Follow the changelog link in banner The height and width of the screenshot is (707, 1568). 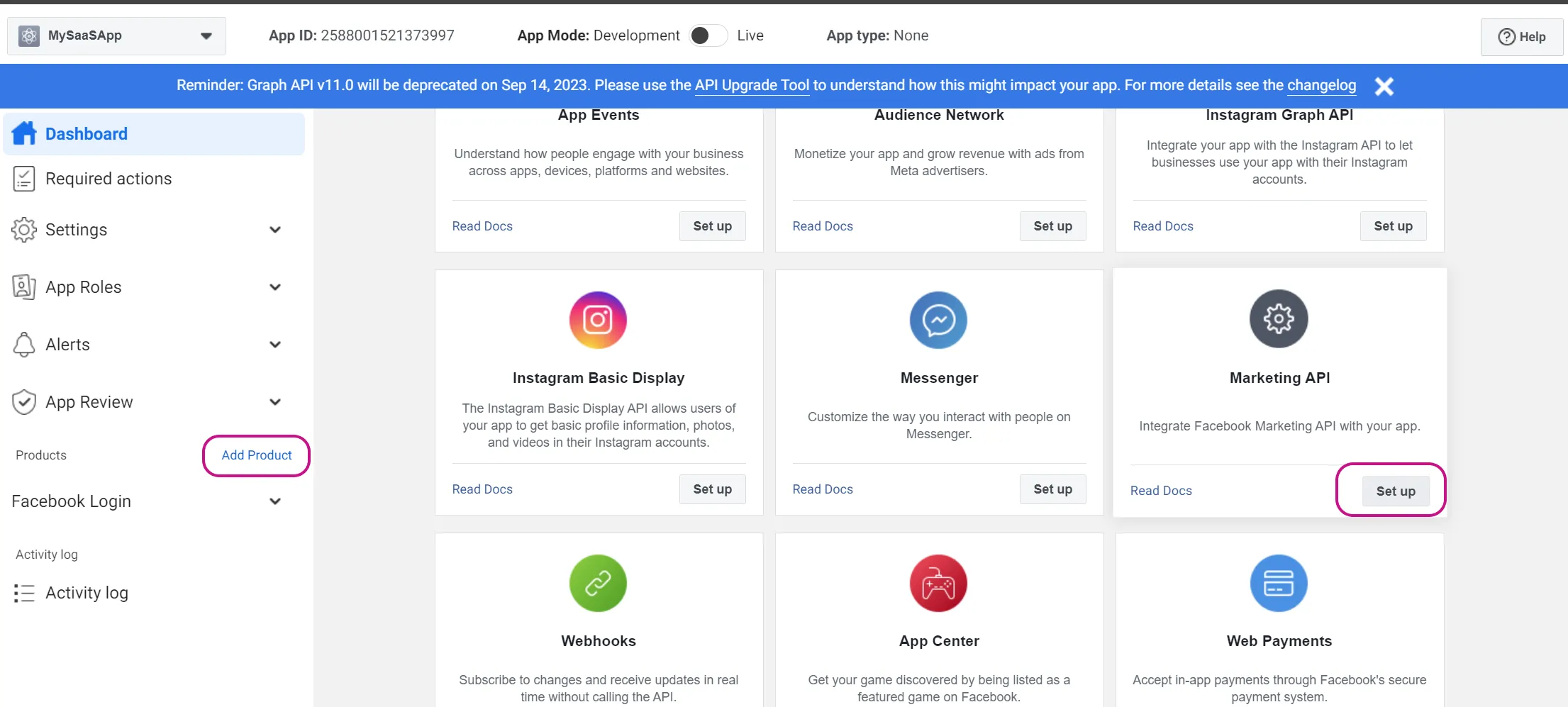pos(1321,85)
